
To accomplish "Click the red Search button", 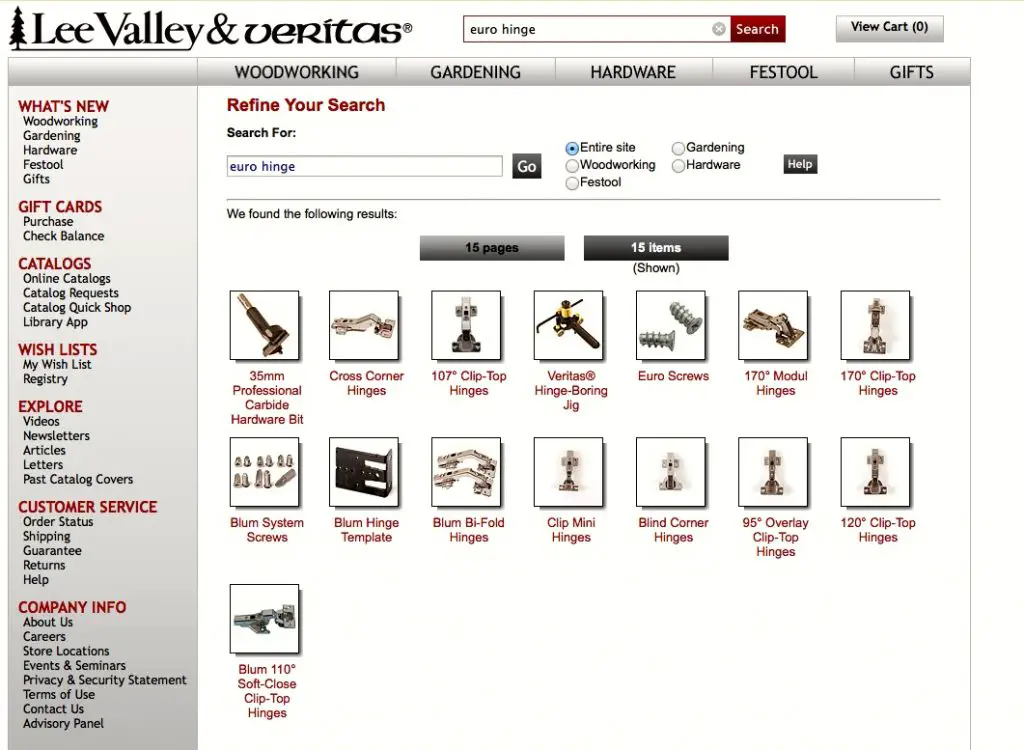I will (758, 29).
